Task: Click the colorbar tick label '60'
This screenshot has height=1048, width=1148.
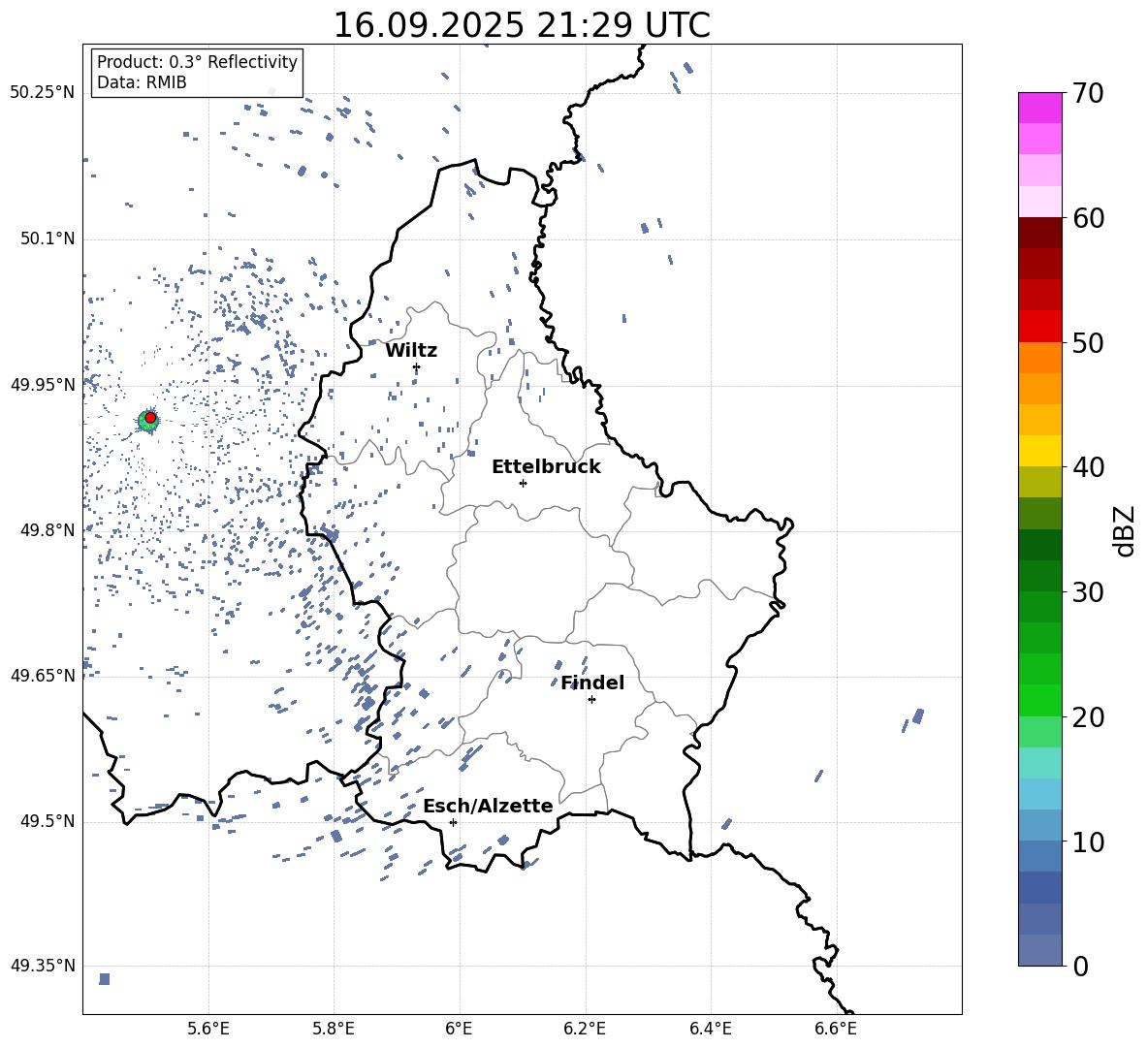Action: tap(1088, 218)
